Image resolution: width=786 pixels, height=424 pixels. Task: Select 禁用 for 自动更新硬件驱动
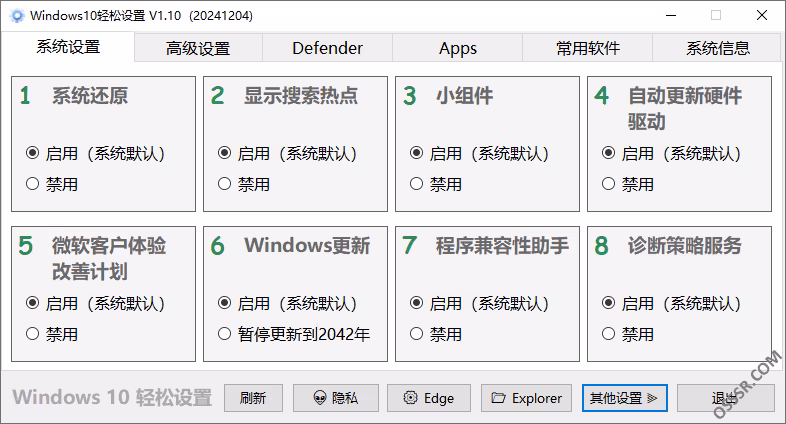[609, 184]
